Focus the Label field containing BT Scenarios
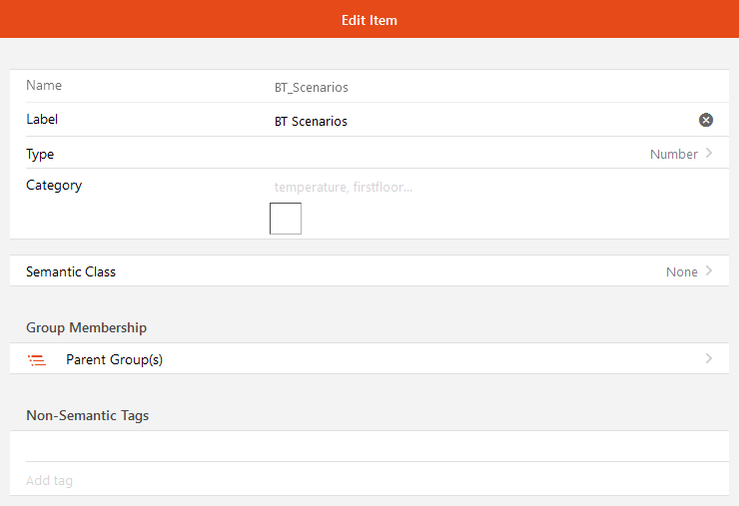 click(x=483, y=121)
